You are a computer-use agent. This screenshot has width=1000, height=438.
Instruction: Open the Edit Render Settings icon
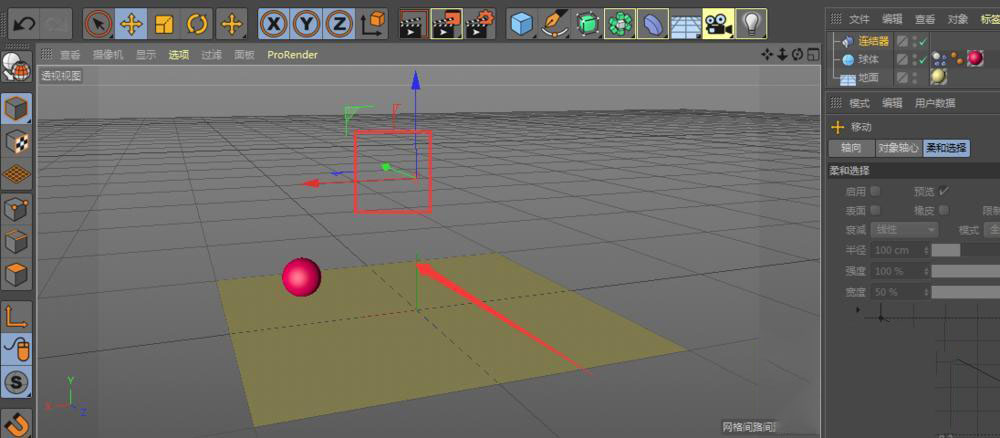click(480, 22)
